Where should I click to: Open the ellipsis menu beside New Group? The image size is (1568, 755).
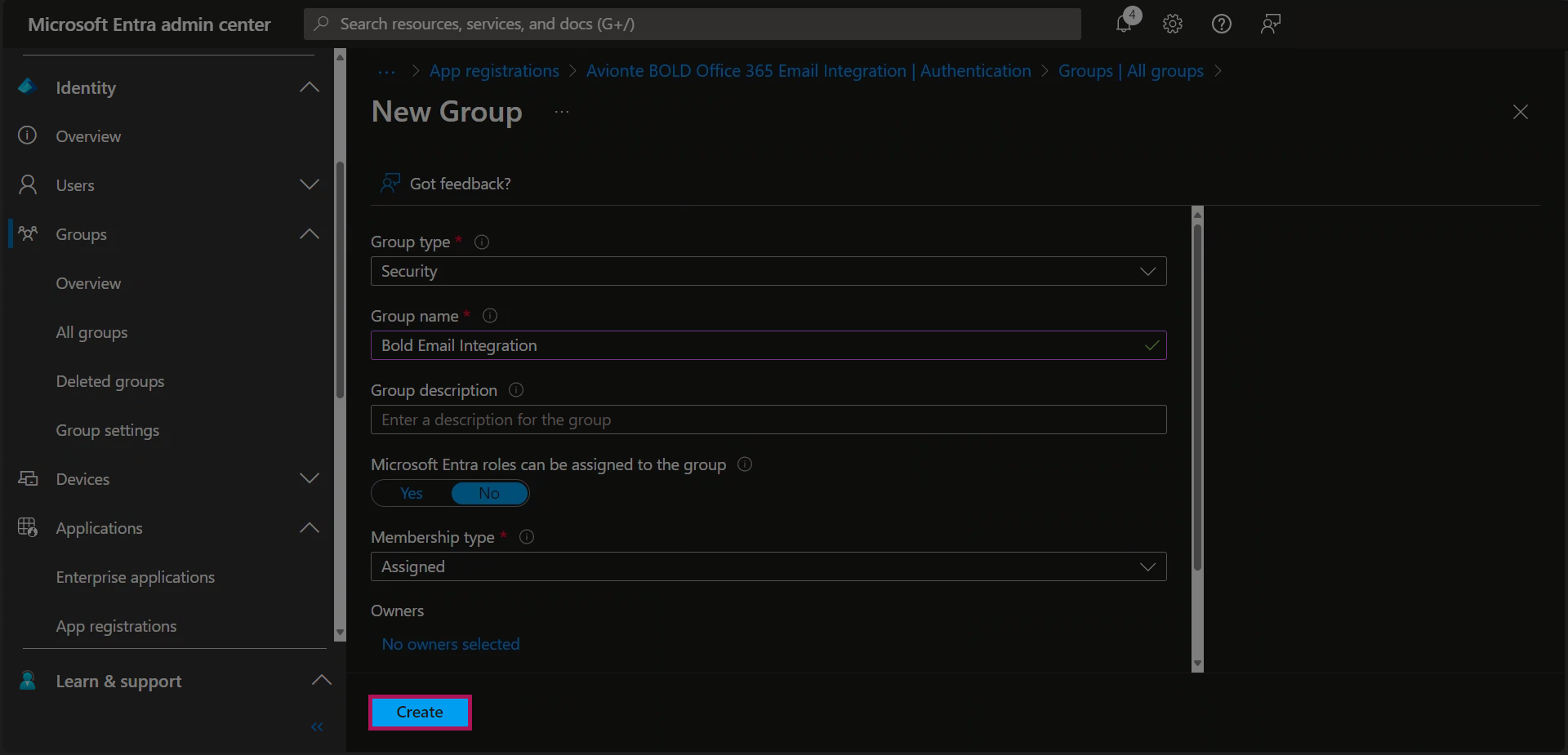click(562, 112)
